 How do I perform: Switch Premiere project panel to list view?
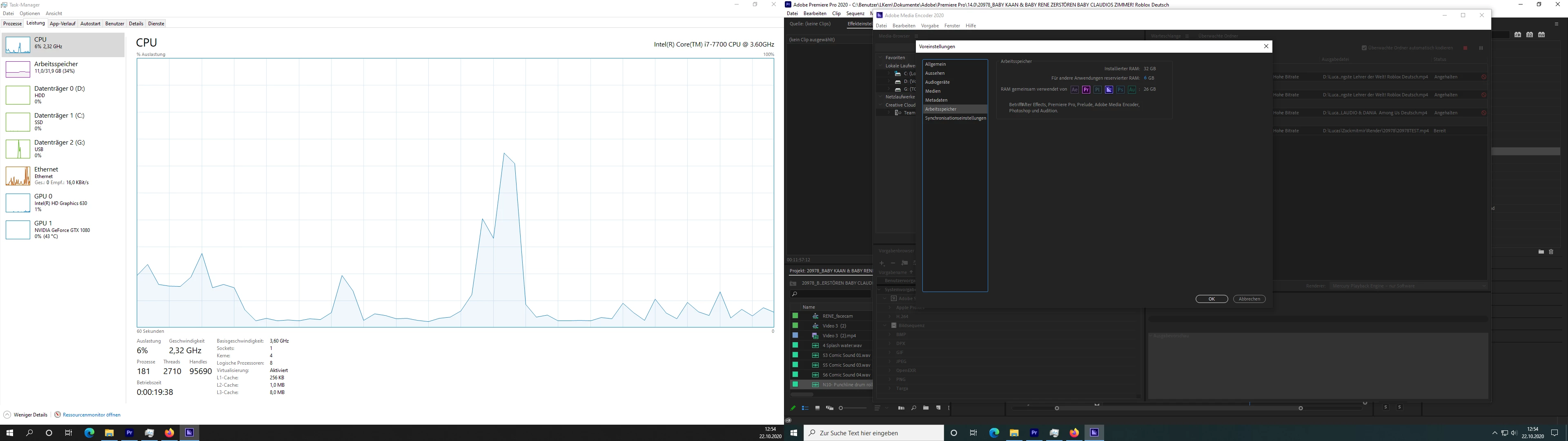tap(805, 408)
